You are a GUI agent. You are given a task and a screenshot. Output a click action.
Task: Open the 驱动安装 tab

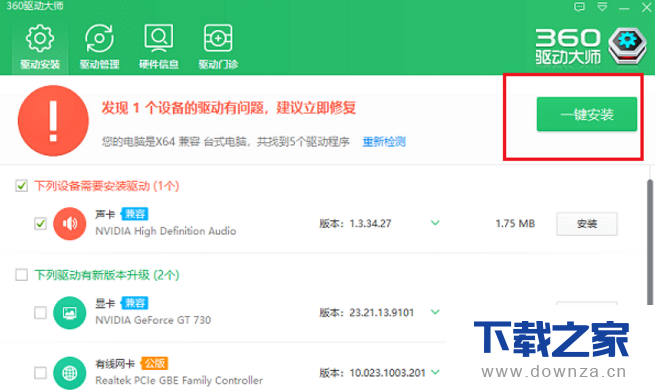coord(40,47)
